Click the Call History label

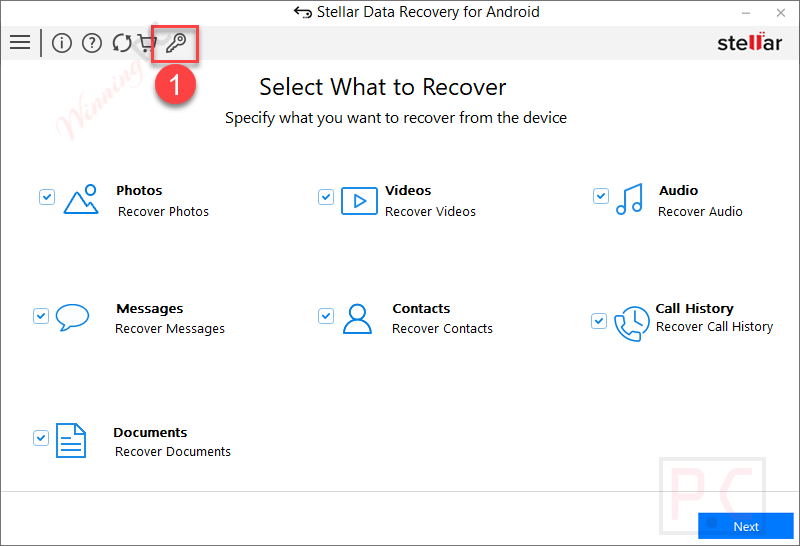pyautogui.click(x=694, y=309)
